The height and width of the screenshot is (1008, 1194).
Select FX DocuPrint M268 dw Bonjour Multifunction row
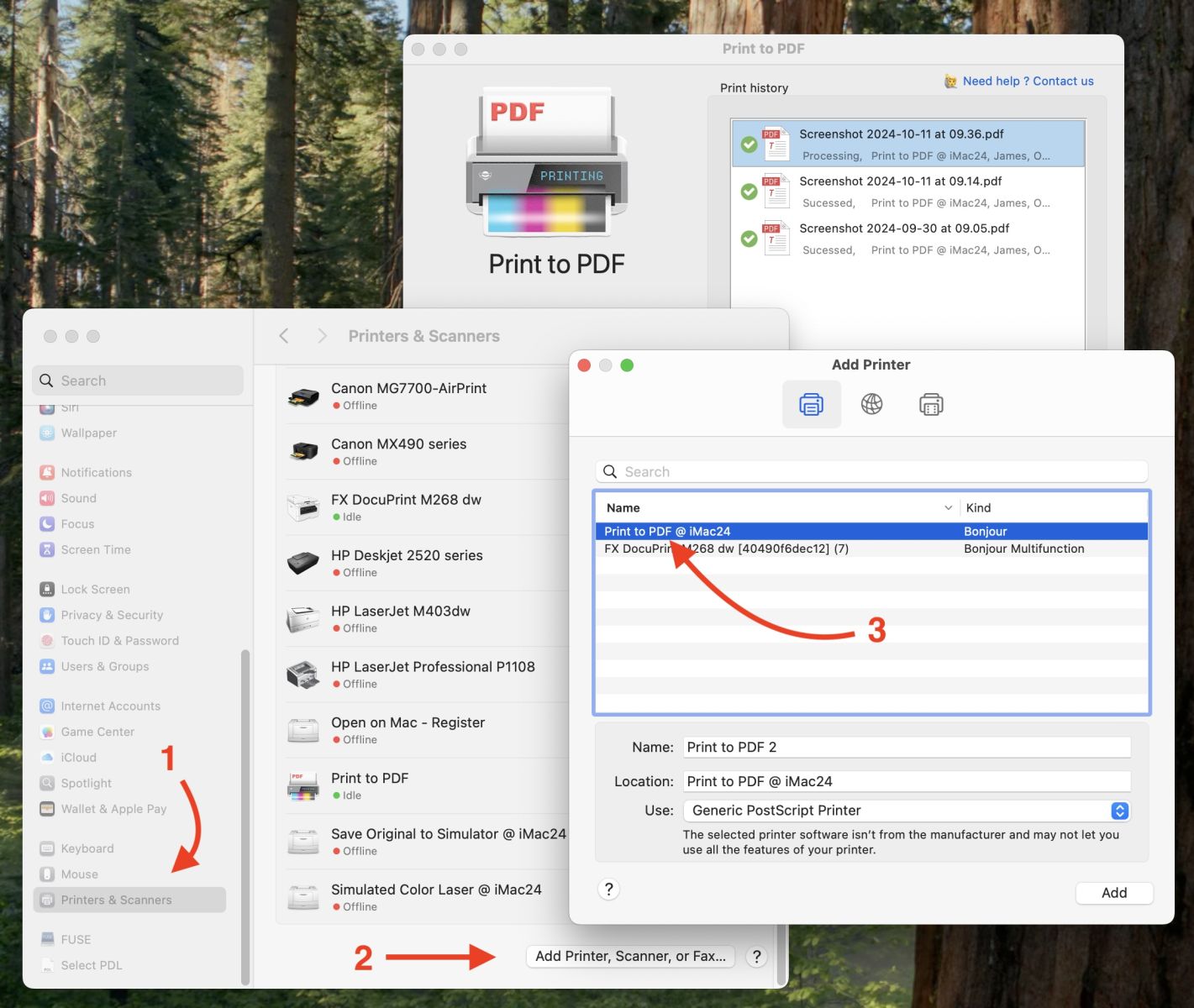pos(871,549)
